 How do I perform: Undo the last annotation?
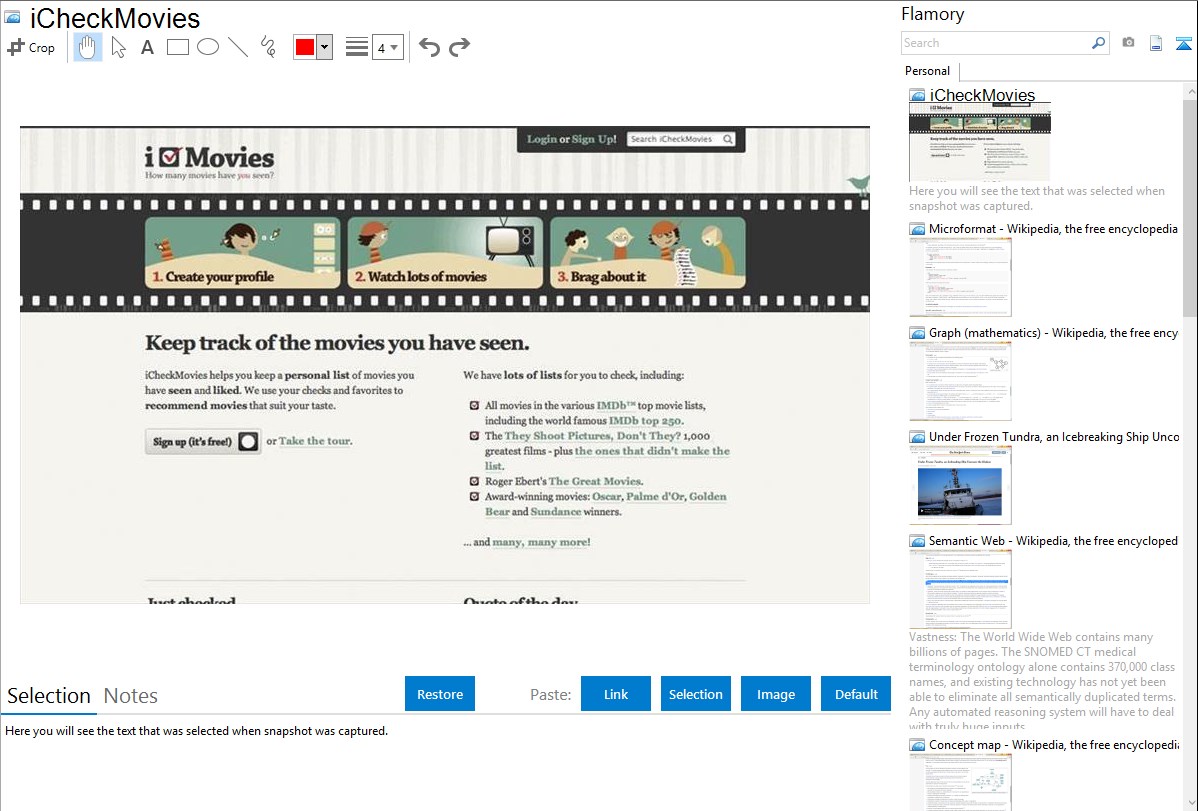429,47
